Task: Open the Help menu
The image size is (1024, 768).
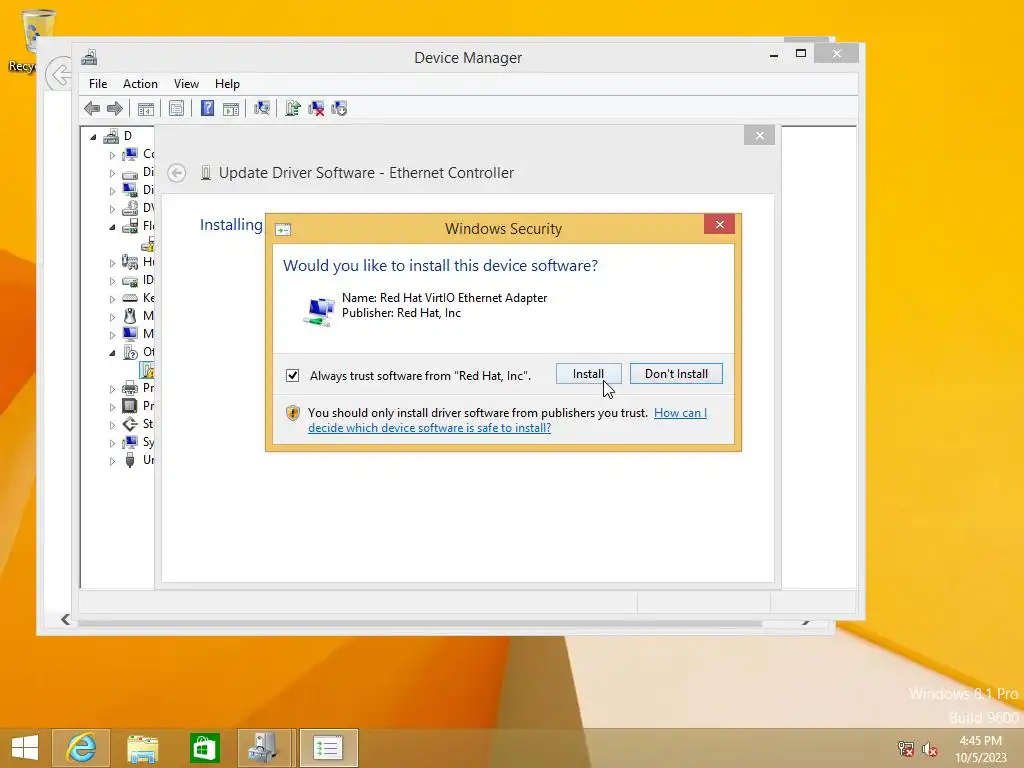Action: (x=227, y=84)
